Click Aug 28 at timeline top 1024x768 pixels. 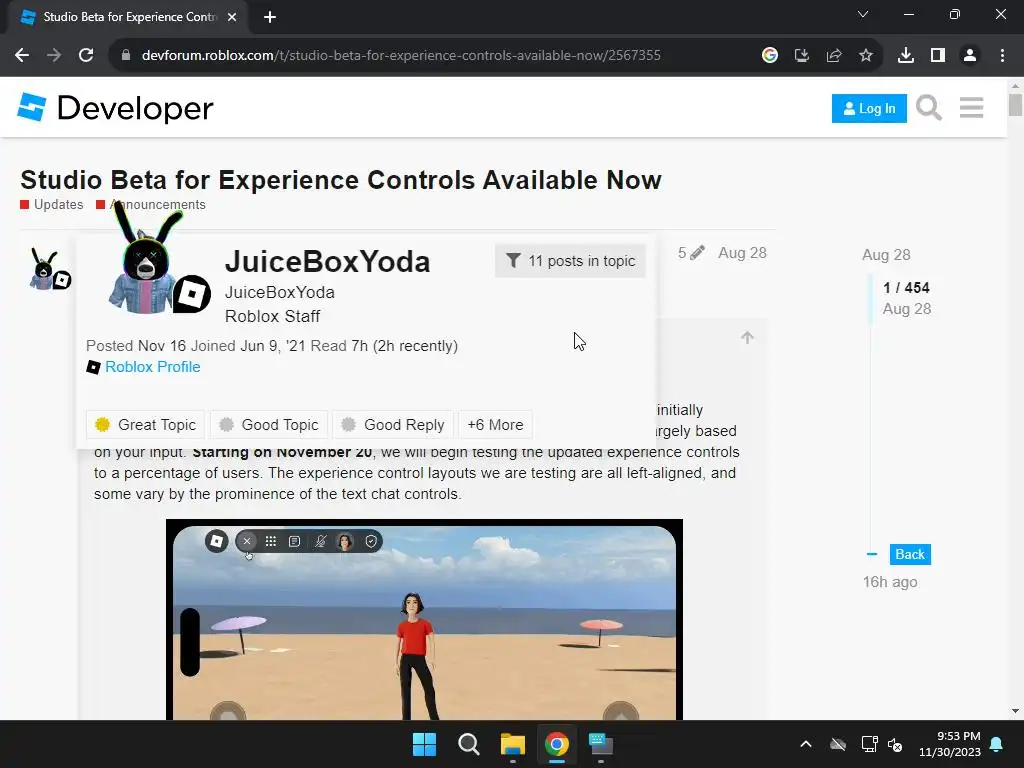point(886,255)
